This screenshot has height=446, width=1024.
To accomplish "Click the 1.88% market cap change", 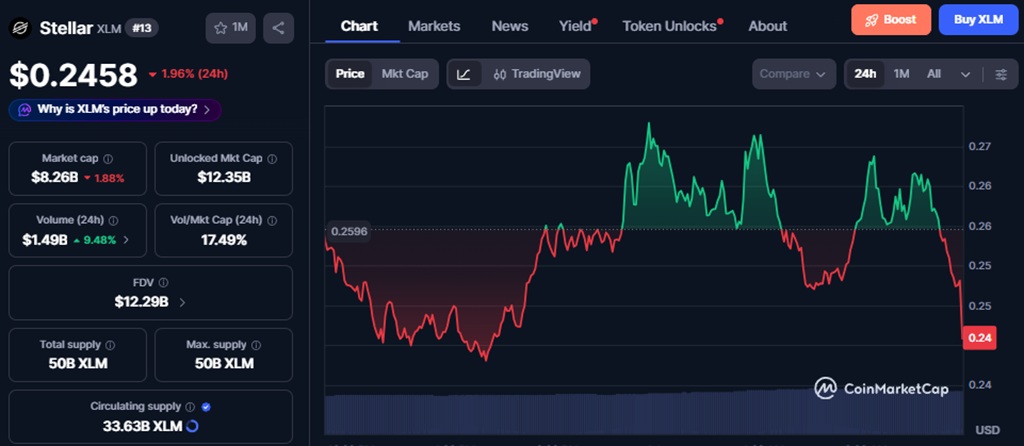I will click(104, 178).
